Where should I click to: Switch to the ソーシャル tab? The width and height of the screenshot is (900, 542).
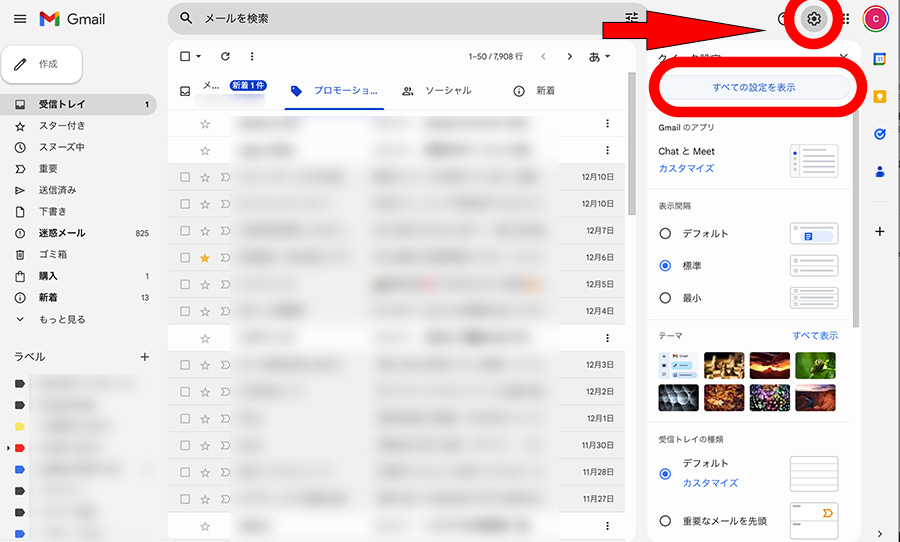(437, 91)
